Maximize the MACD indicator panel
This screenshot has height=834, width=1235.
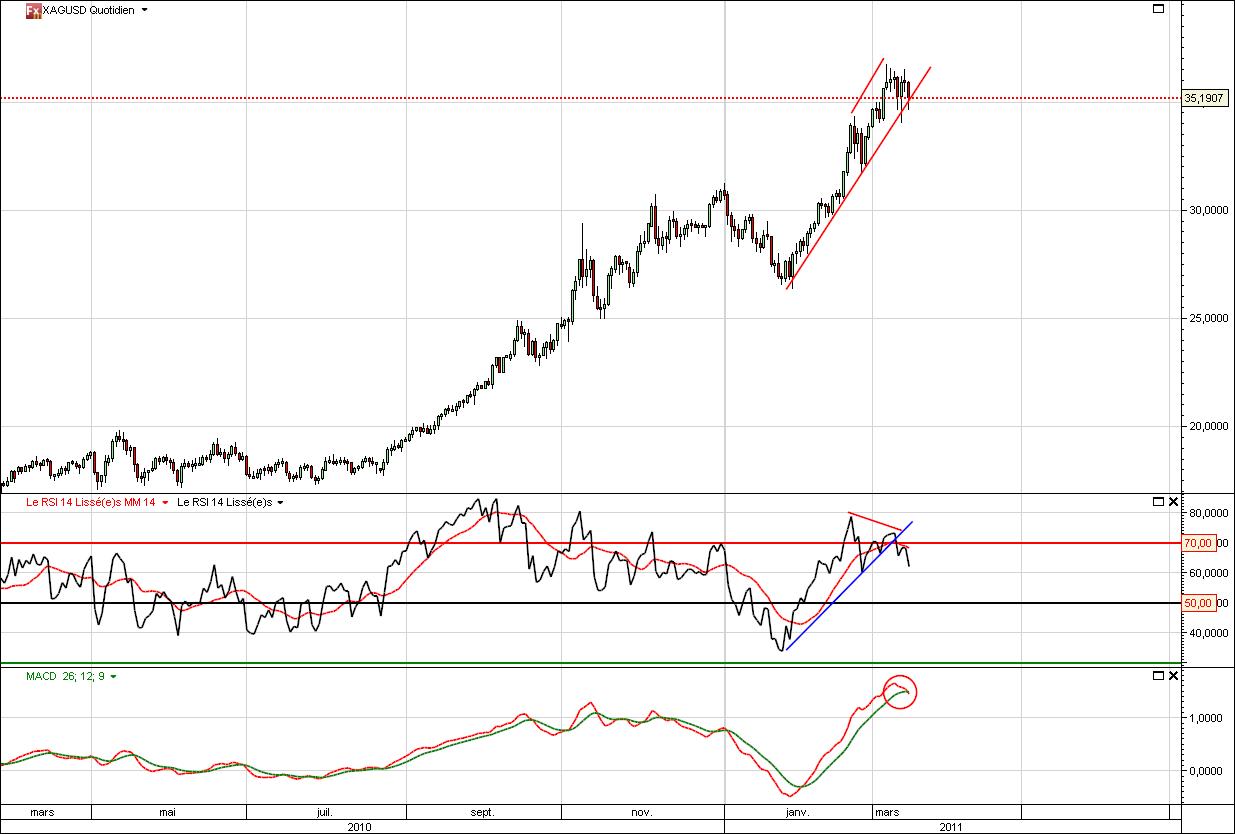[x=1158, y=676]
